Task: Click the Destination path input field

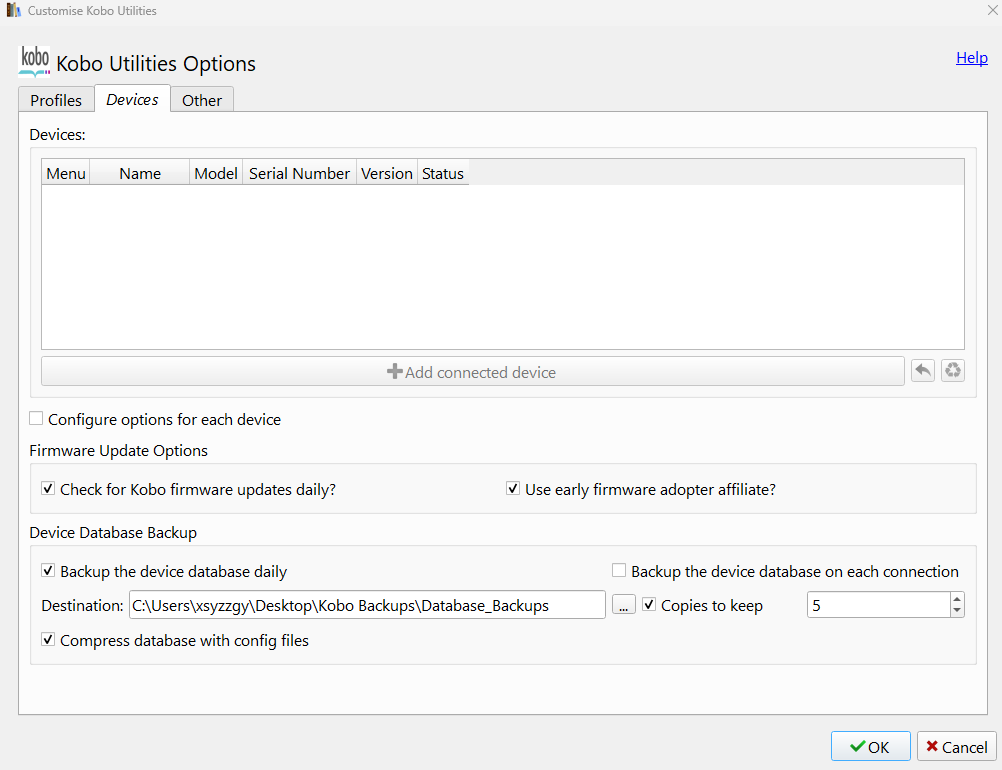Action: point(367,605)
